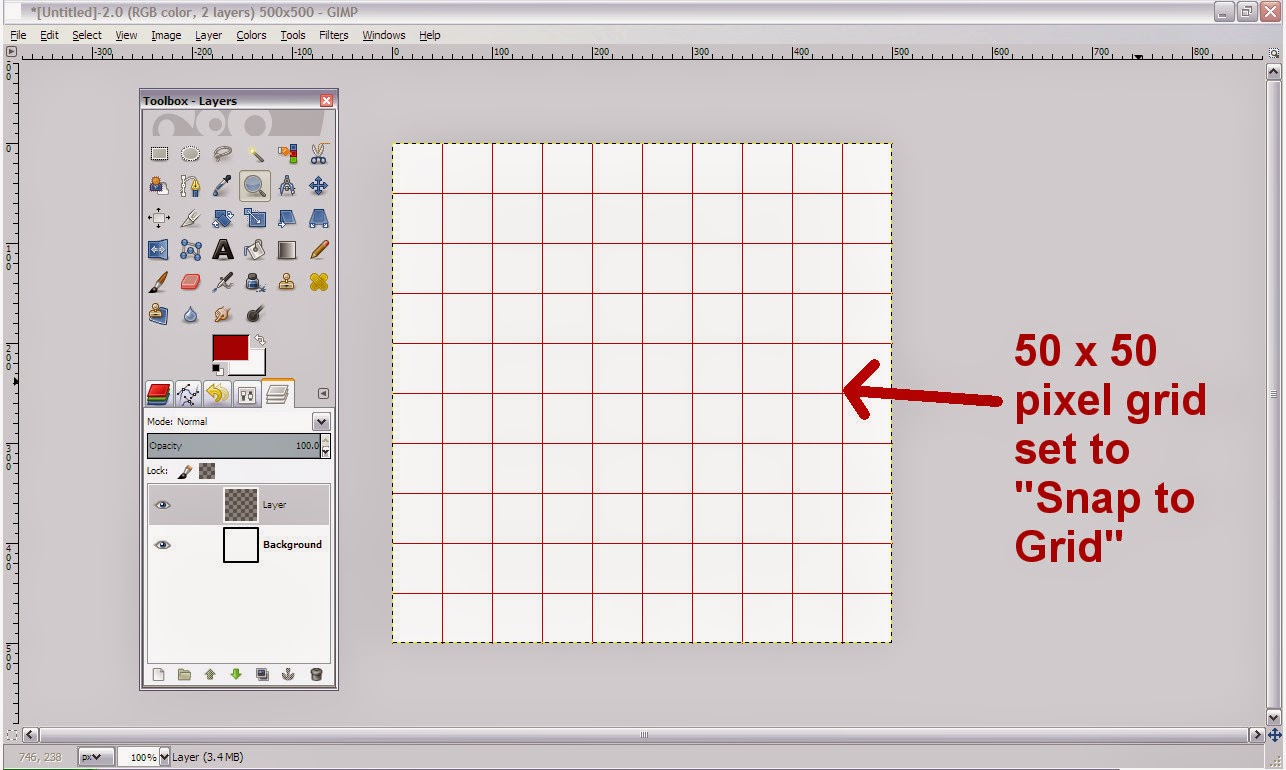Select the Blur/Sharpen droplet tool
This screenshot has width=1286, height=770.
pos(190,314)
